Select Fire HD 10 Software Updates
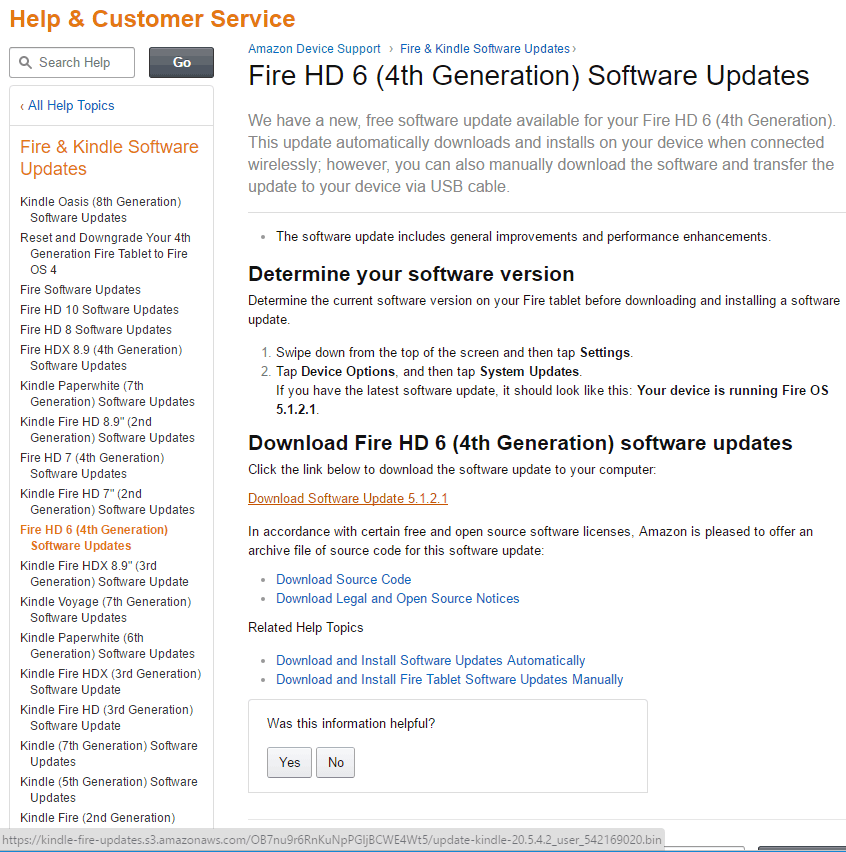The image size is (846, 852). (99, 310)
